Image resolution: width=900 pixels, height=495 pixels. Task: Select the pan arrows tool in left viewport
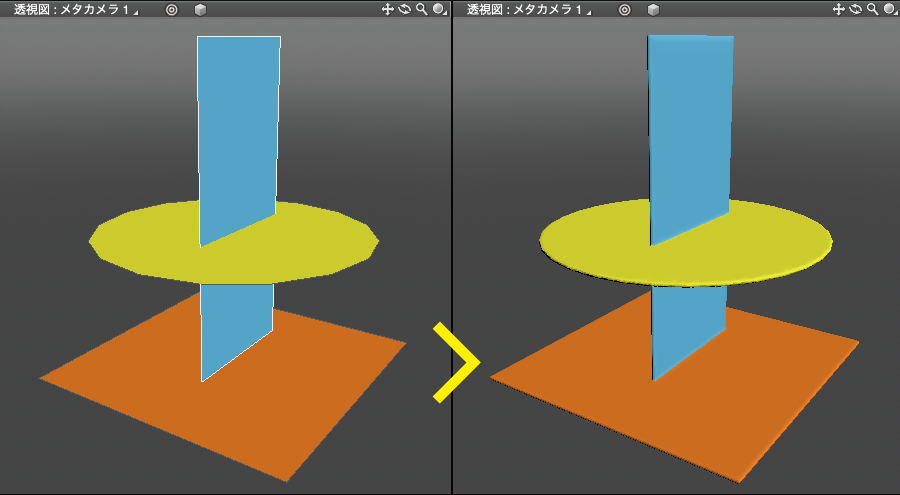click(387, 9)
